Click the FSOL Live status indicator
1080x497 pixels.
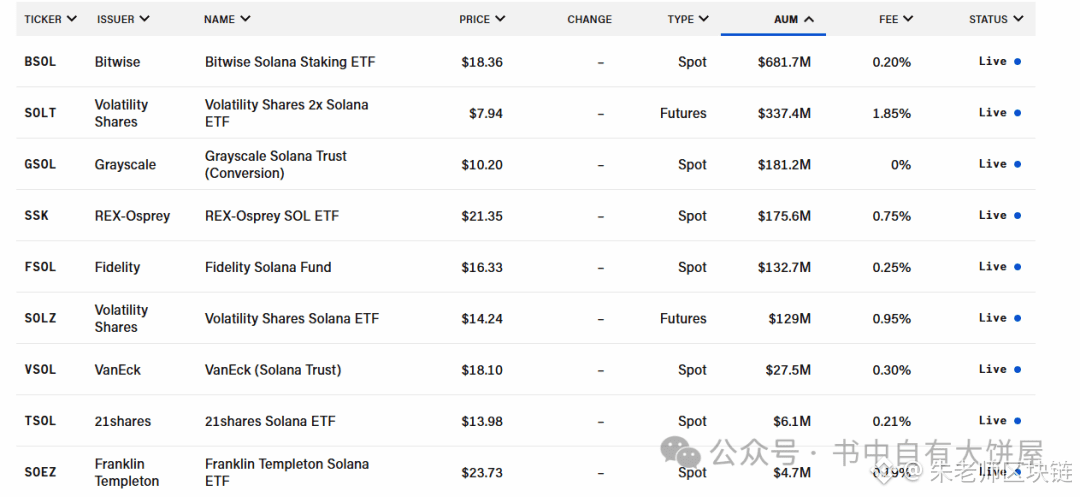(1018, 267)
